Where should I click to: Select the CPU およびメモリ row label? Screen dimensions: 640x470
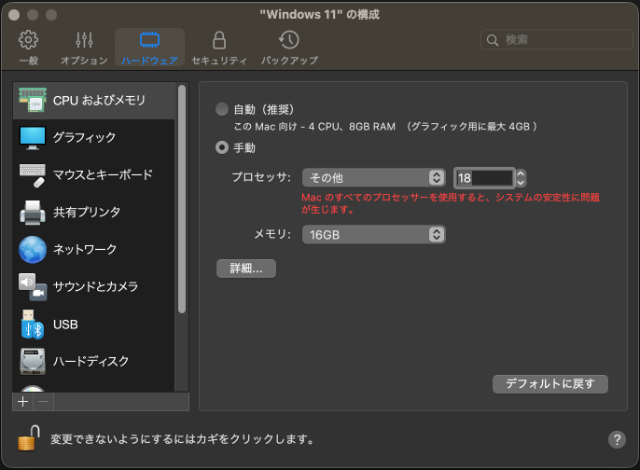click(99, 100)
